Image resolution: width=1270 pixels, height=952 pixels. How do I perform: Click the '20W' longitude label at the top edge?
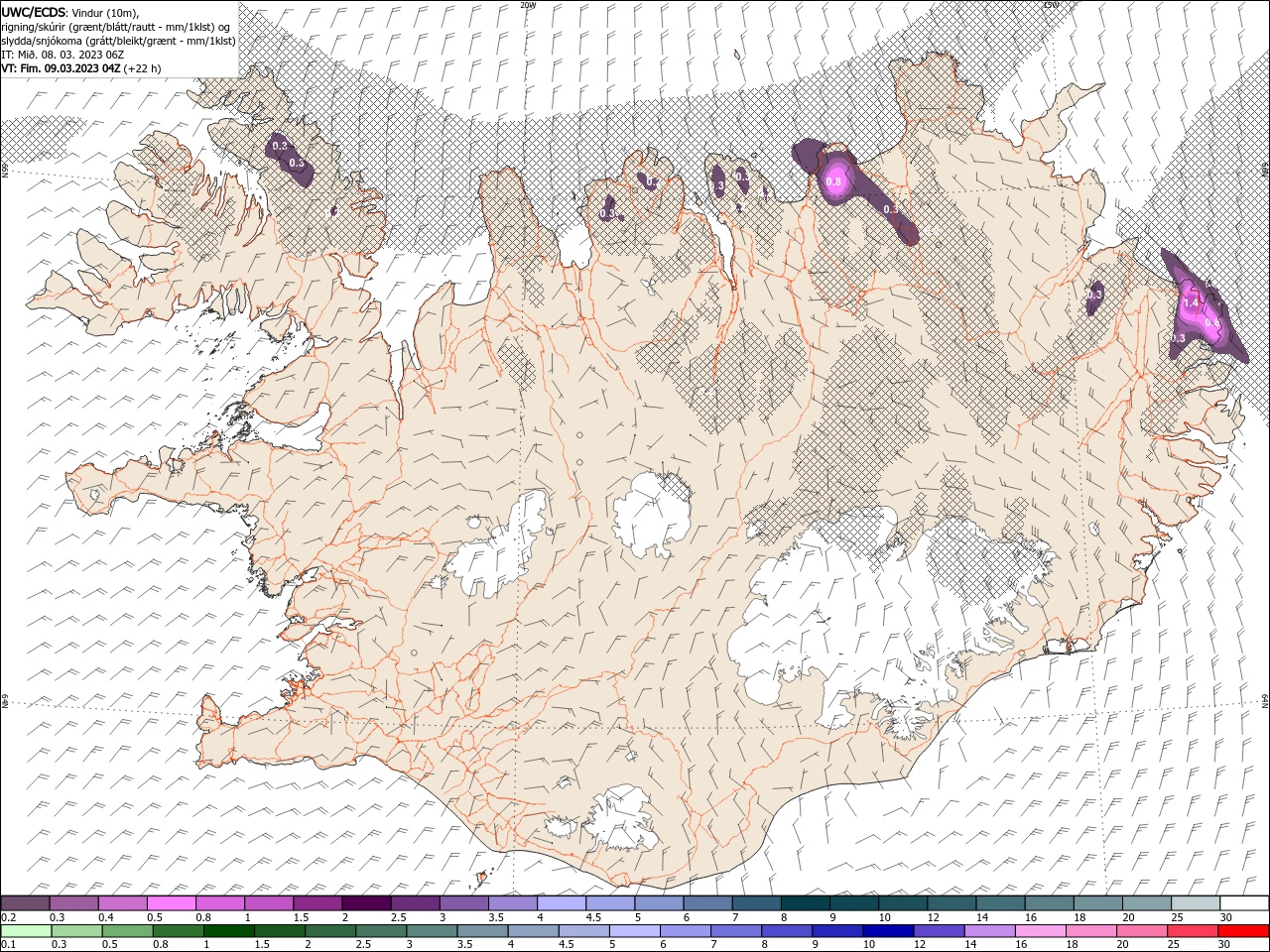point(528,5)
